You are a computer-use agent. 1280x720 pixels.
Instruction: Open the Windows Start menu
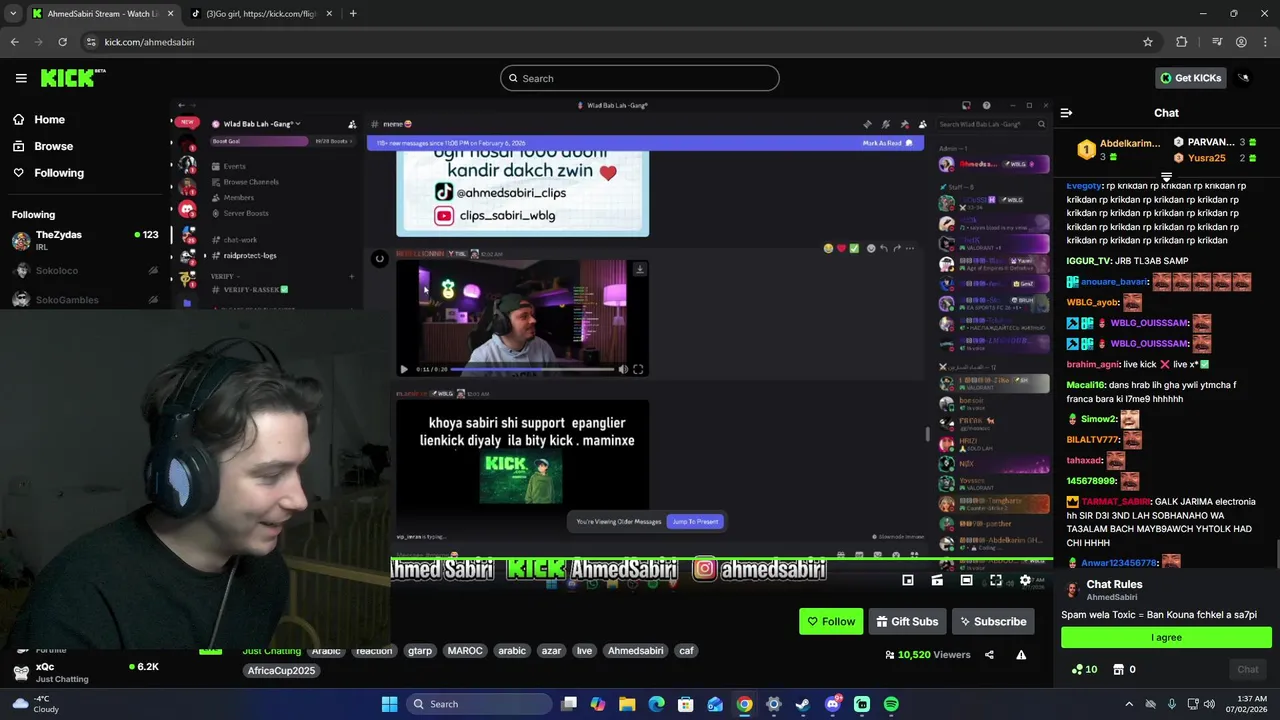[x=389, y=704]
